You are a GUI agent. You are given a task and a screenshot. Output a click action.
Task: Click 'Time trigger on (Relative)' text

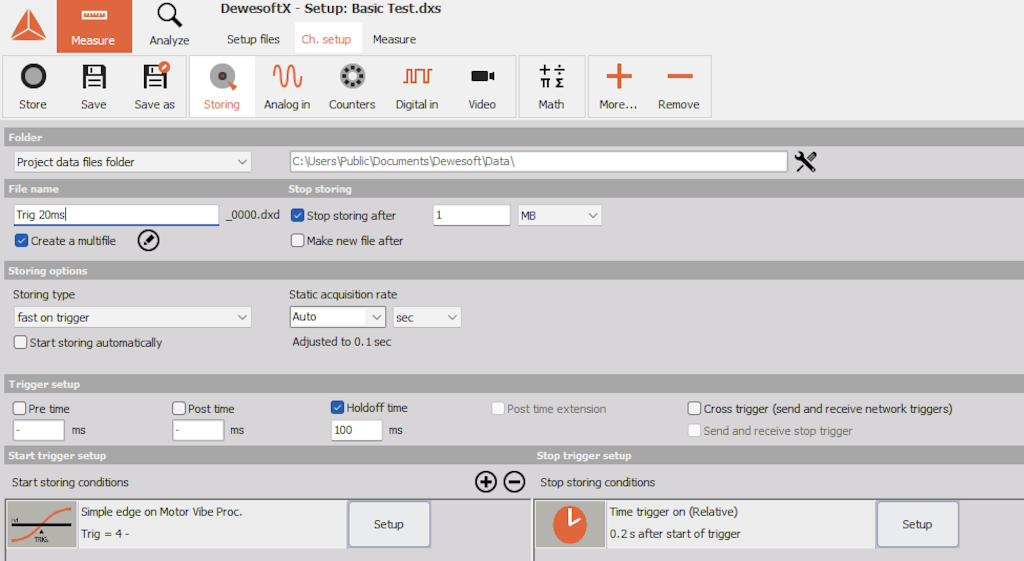[x=673, y=512]
